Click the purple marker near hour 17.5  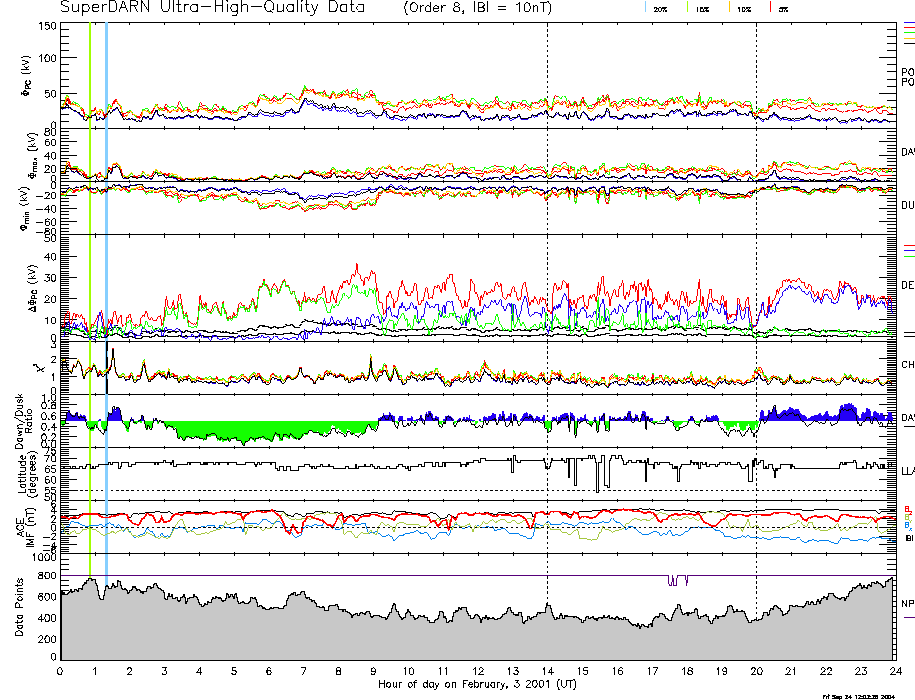(677, 580)
